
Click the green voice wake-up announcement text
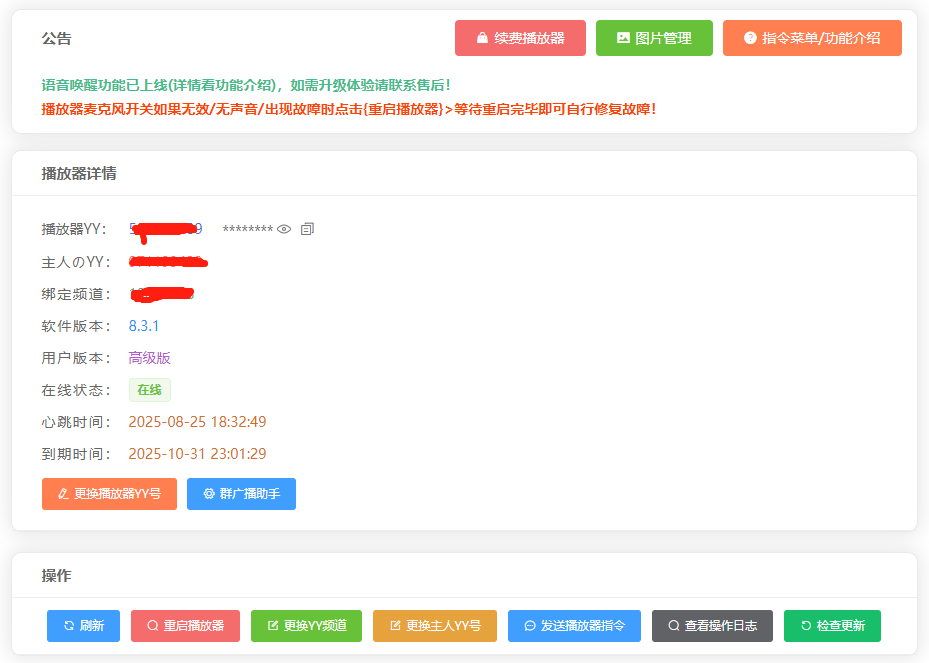pos(246,86)
